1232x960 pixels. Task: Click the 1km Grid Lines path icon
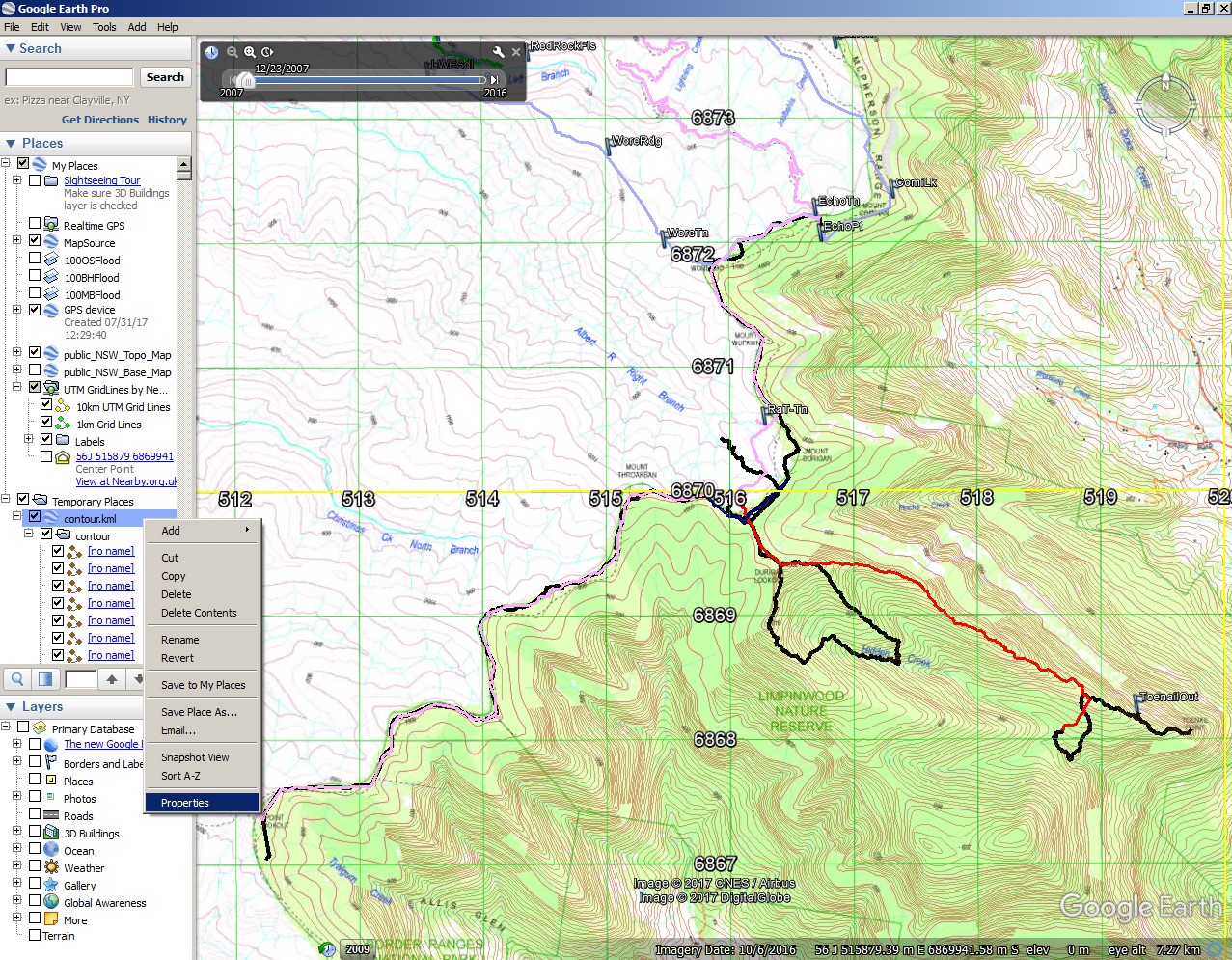pyautogui.click(x=63, y=424)
